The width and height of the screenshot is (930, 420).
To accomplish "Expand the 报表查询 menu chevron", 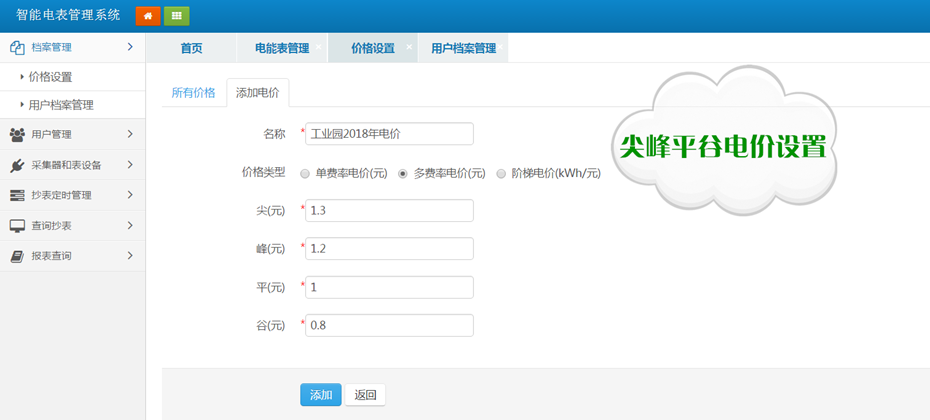I will click(x=130, y=256).
